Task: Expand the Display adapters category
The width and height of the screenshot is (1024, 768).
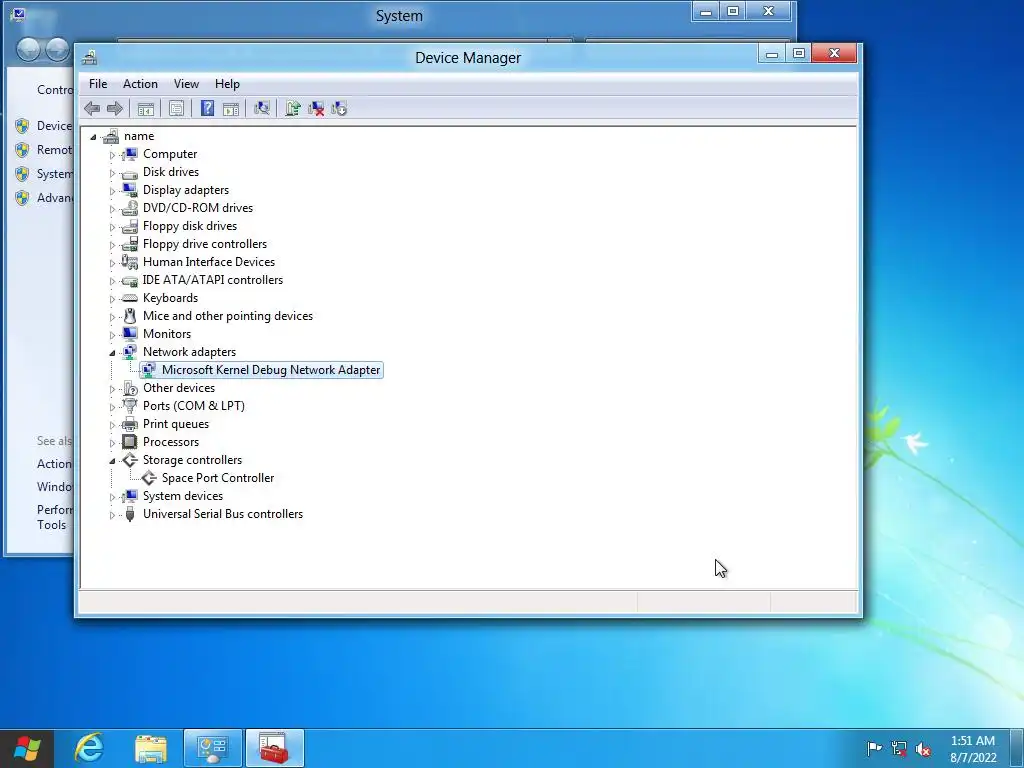Action: click(x=112, y=191)
